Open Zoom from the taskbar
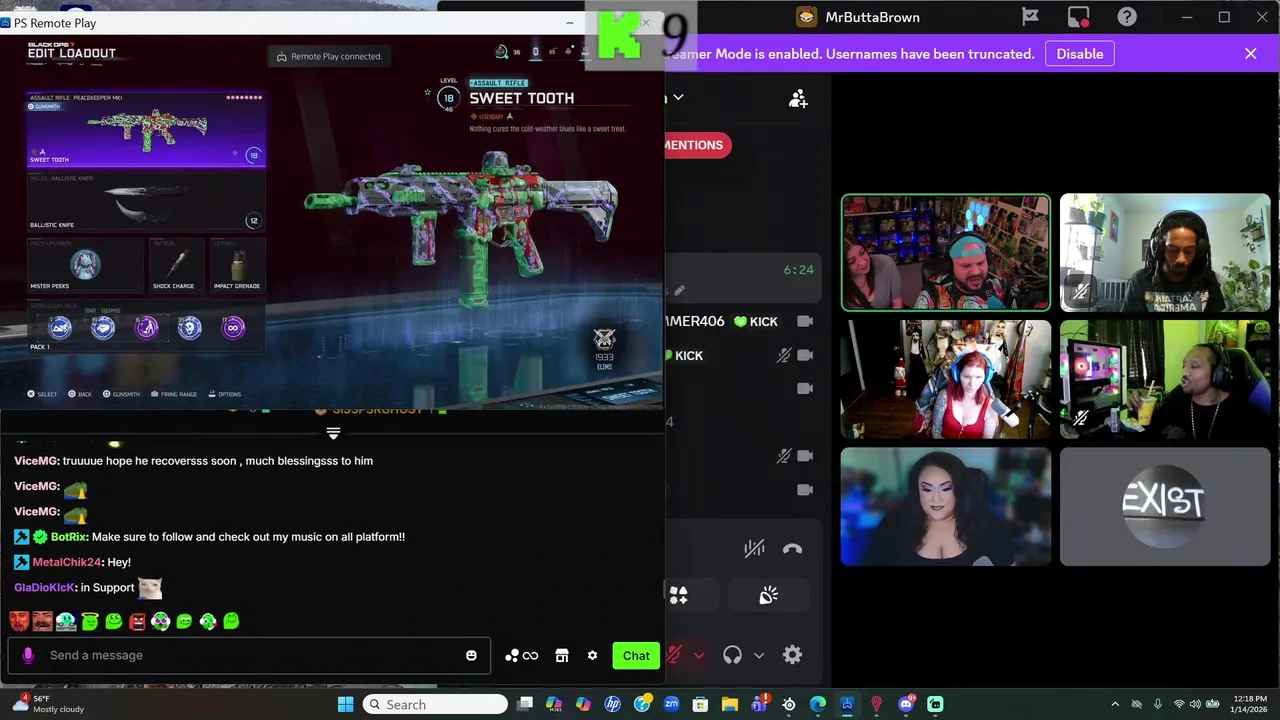 point(671,704)
